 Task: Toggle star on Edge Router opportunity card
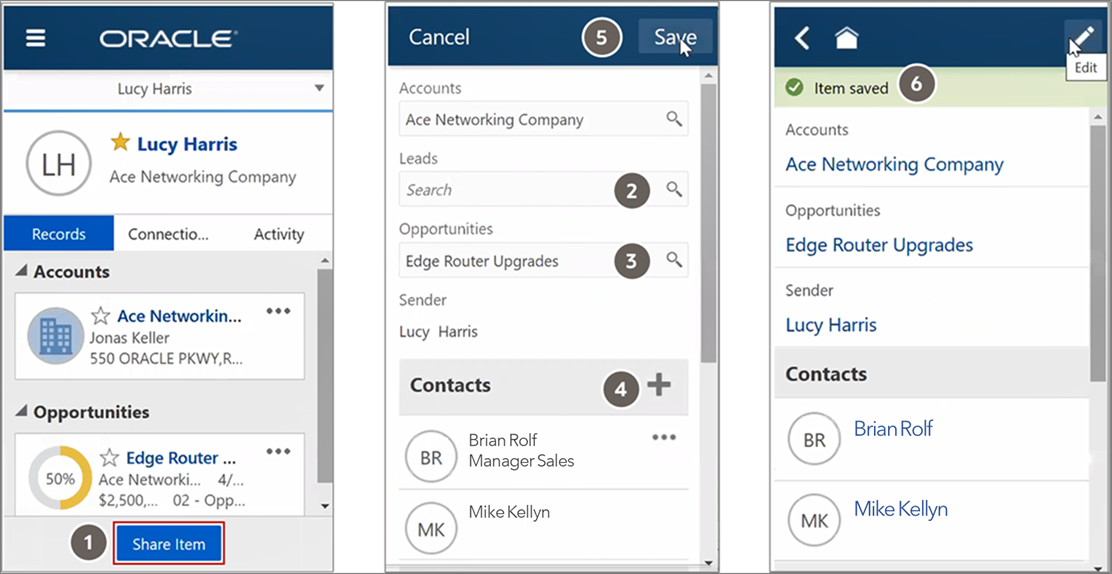pyautogui.click(x=109, y=457)
